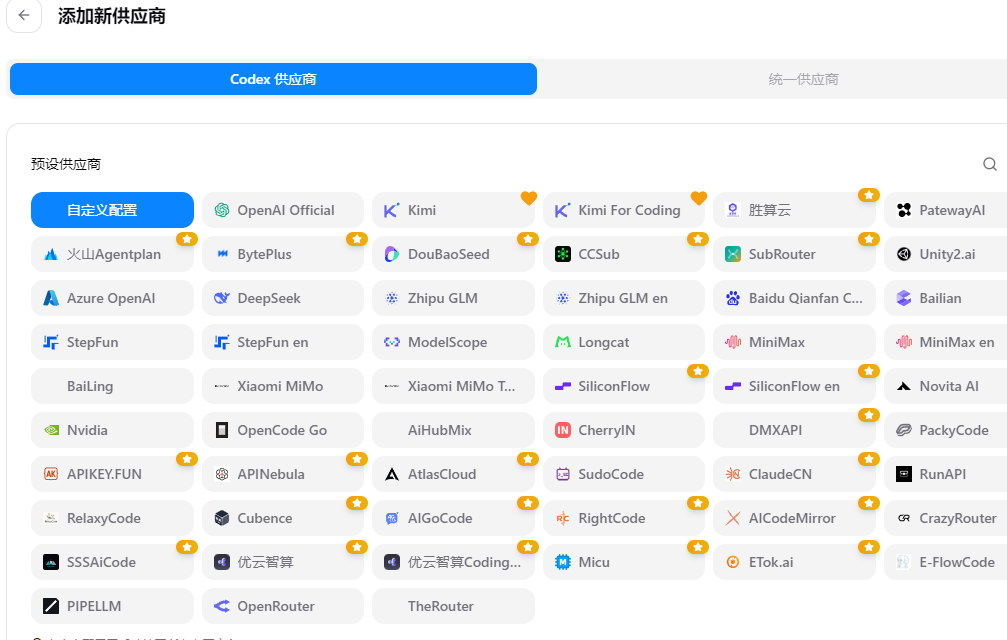Viewport: 1007px width, 640px height.
Task: Open the preset supplier search icon
Action: pos(990,164)
